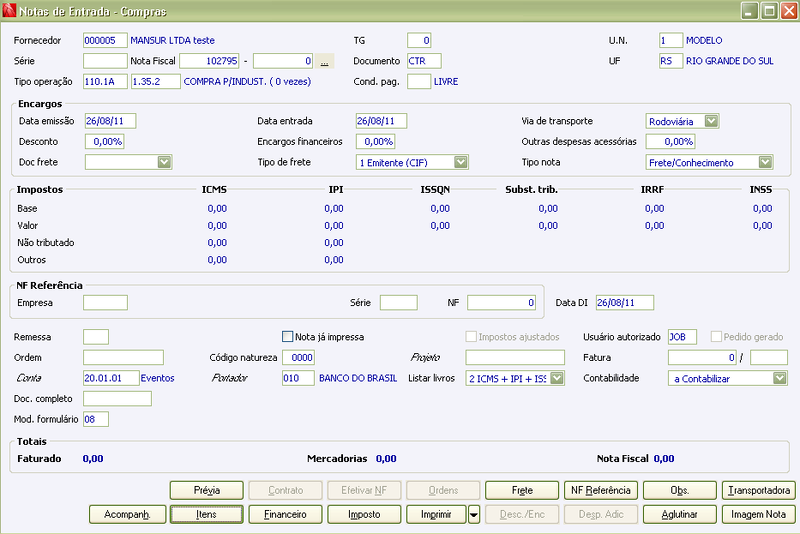
Task: Open the Doc frete dropdown
Action: point(164,162)
